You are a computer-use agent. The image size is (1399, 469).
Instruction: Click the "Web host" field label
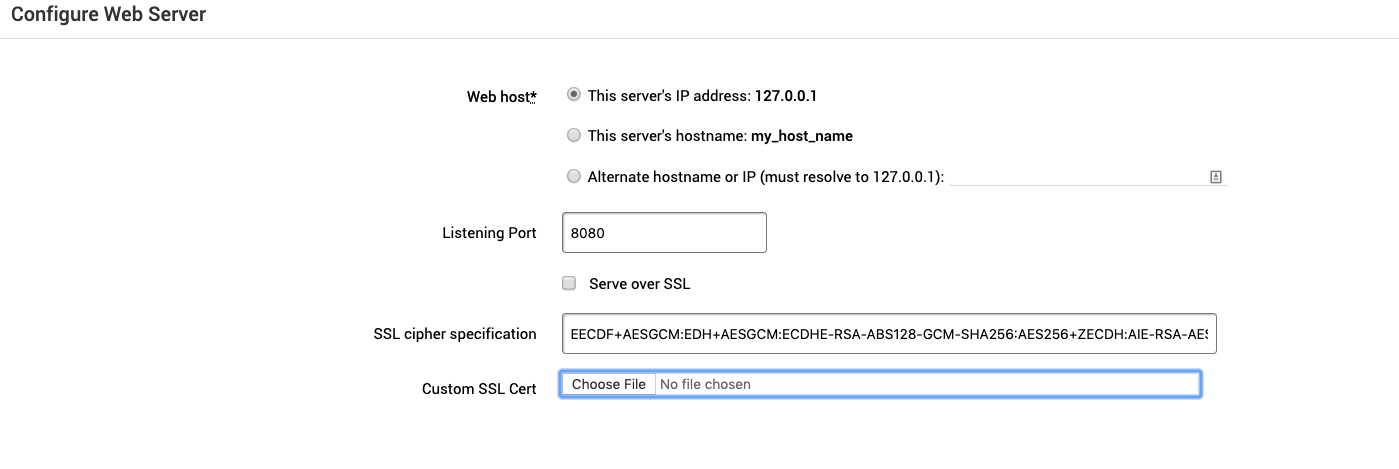click(x=497, y=97)
